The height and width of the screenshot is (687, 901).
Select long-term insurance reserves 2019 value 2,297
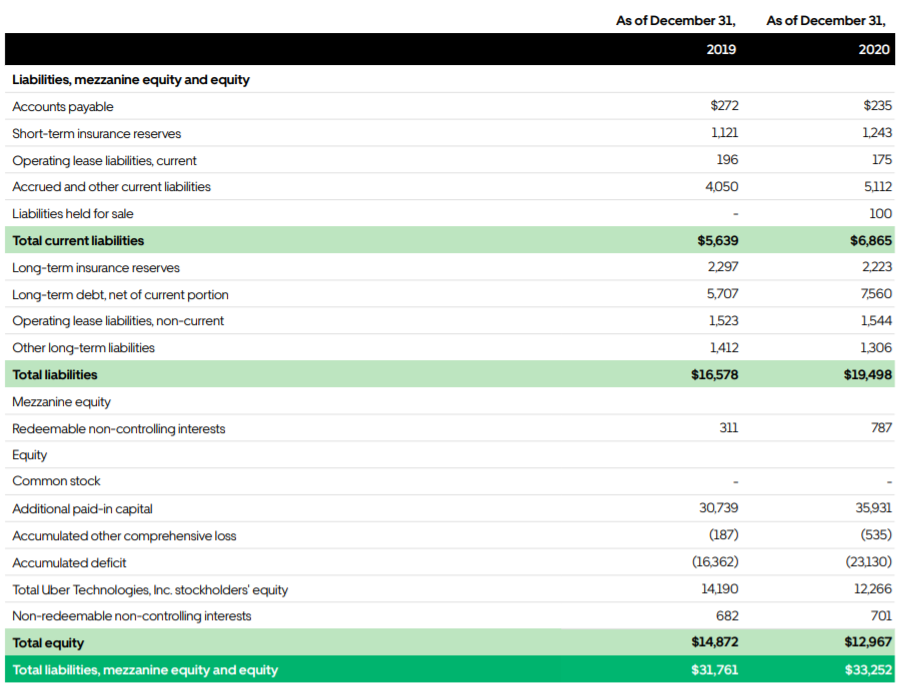(723, 267)
